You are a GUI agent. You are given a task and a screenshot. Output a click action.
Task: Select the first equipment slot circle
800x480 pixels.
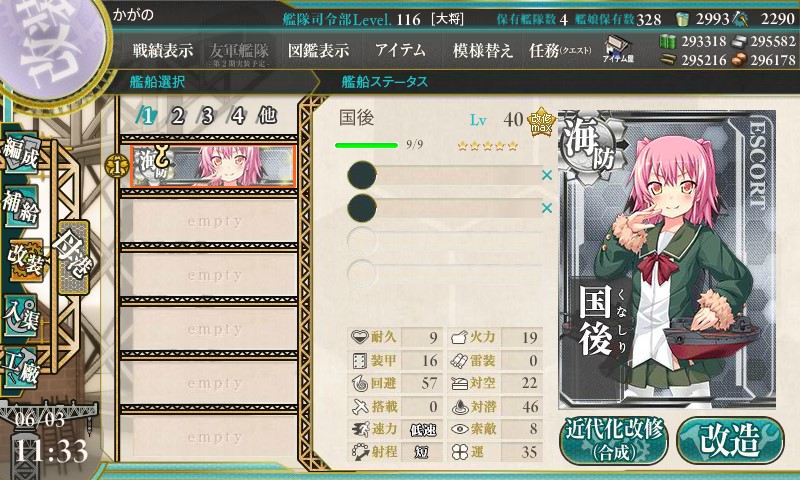362,175
